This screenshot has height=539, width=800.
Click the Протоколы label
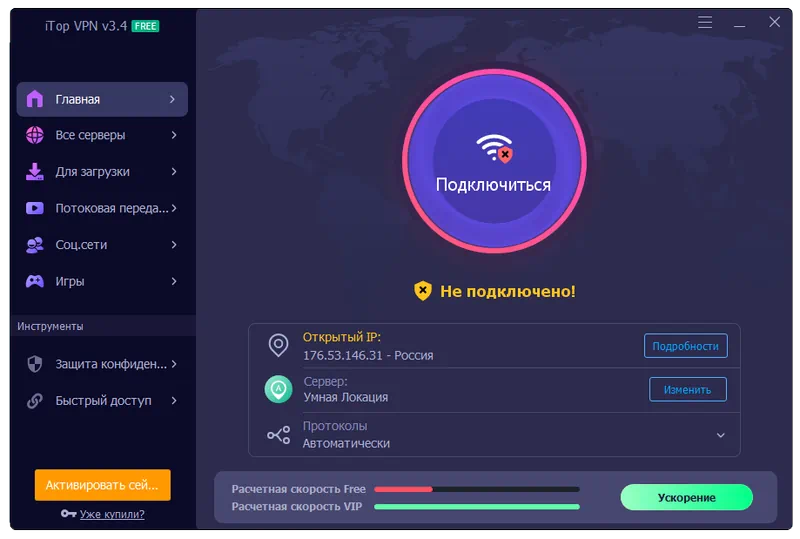[335, 426]
